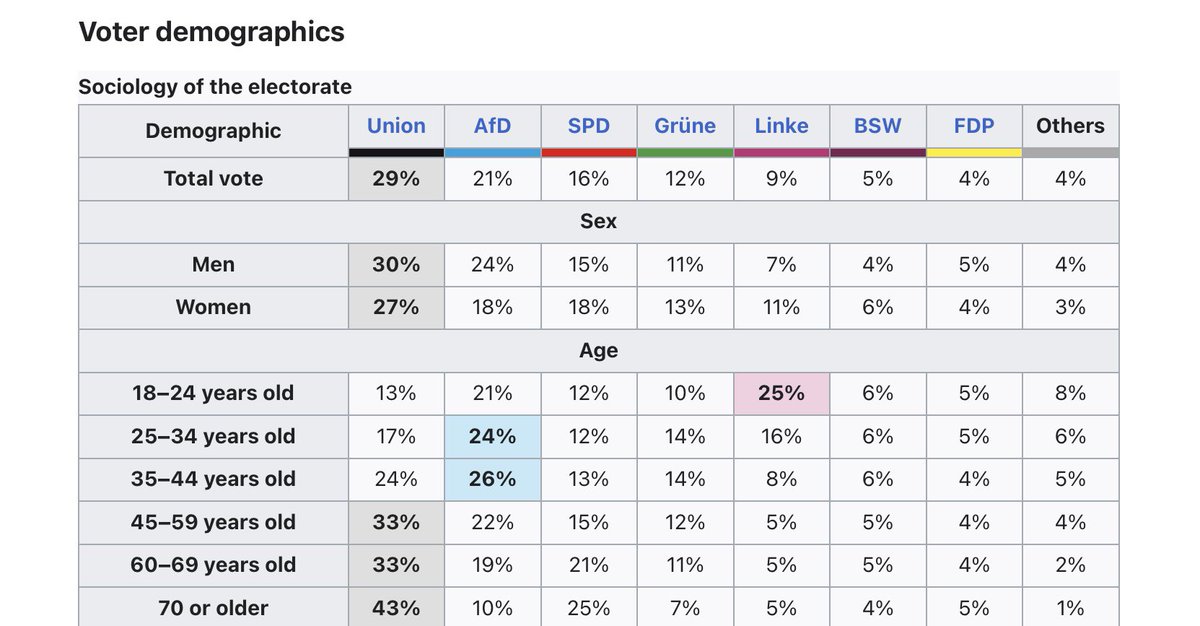Click the green Grüne color bar
The image size is (1200, 626).
(685, 153)
